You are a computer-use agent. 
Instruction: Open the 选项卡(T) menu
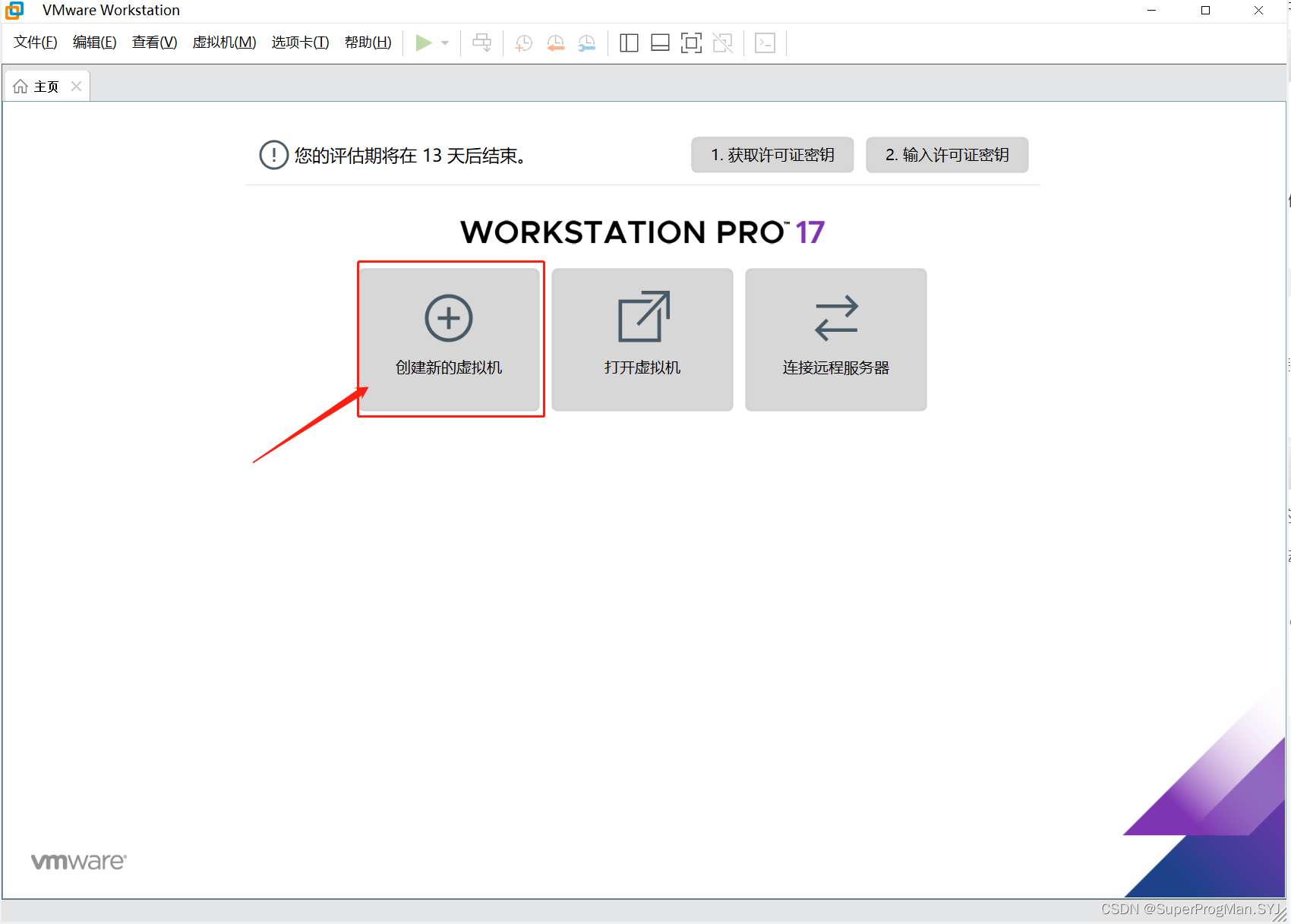pyautogui.click(x=301, y=43)
